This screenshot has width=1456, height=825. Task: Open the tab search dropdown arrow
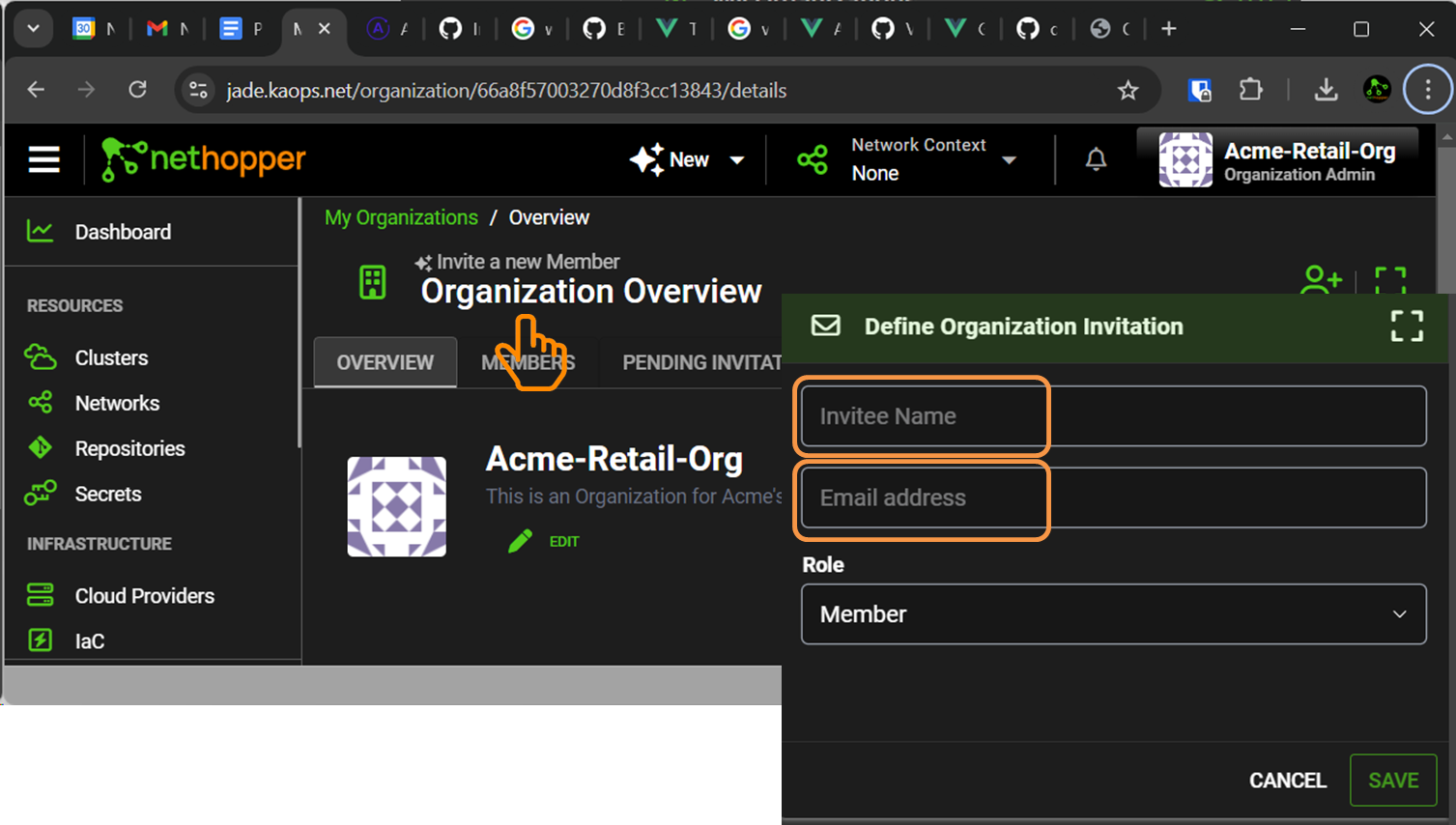tap(34, 28)
